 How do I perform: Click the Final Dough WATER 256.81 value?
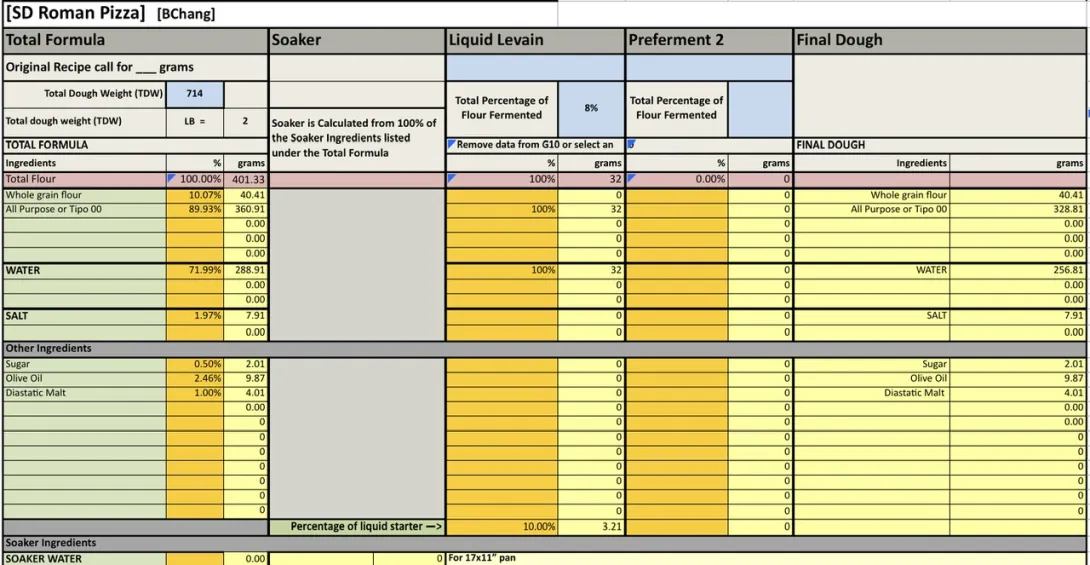(1018, 270)
